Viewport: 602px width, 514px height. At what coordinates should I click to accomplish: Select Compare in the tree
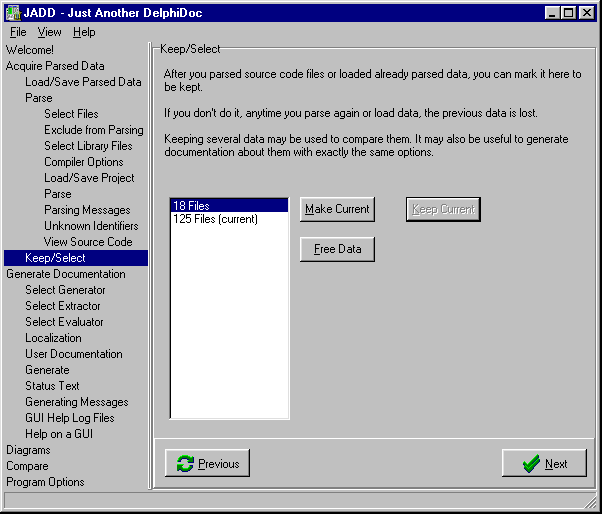[x=27, y=466]
